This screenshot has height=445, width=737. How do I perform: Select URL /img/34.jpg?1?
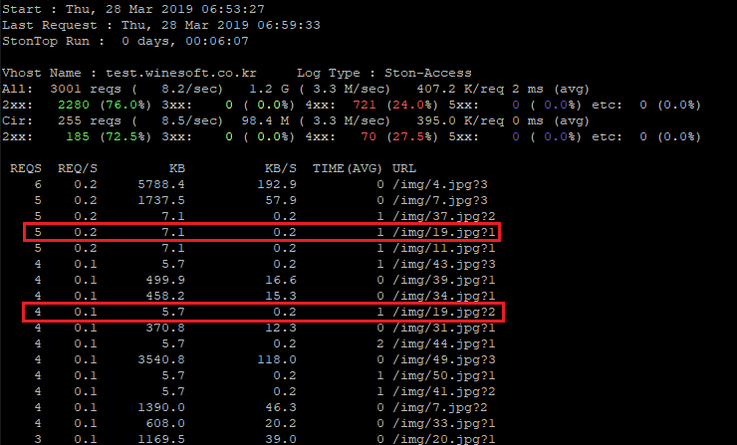pos(444,296)
